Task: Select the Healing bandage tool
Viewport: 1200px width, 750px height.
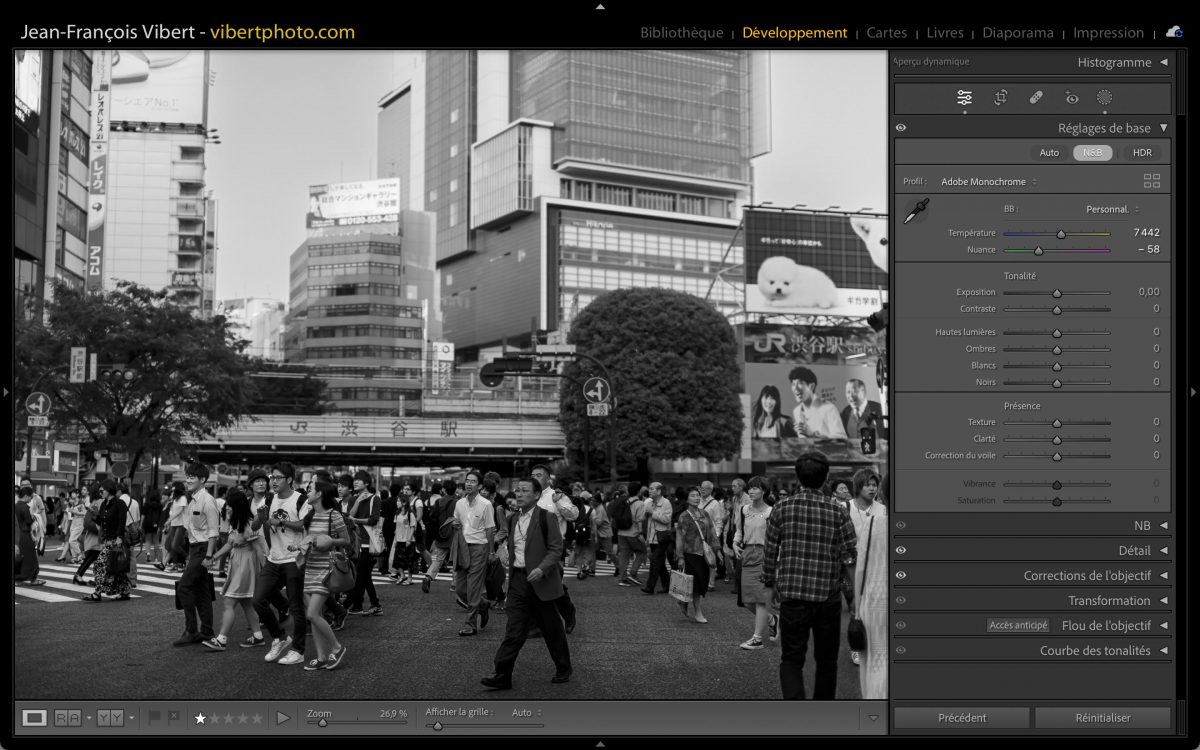Action: point(1036,98)
